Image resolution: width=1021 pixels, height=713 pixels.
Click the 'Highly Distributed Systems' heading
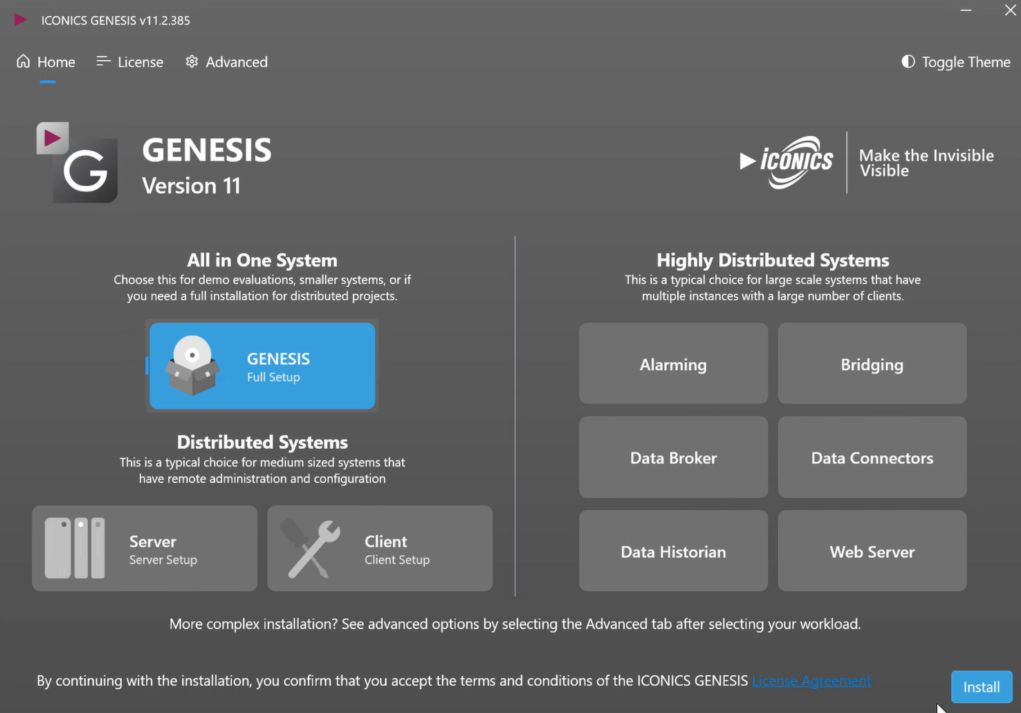pos(773,260)
